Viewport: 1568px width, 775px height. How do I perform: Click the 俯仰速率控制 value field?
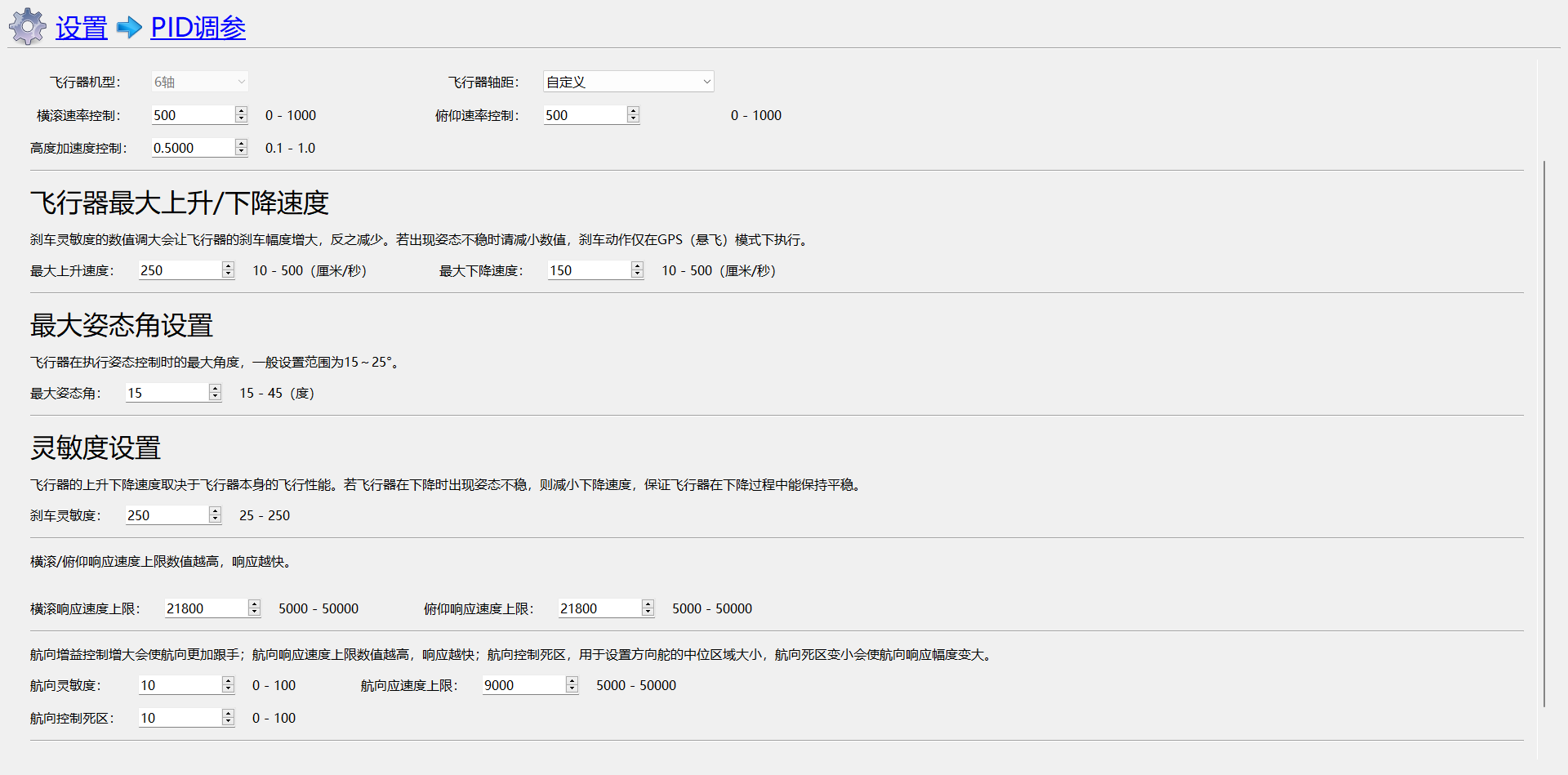[586, 115]
